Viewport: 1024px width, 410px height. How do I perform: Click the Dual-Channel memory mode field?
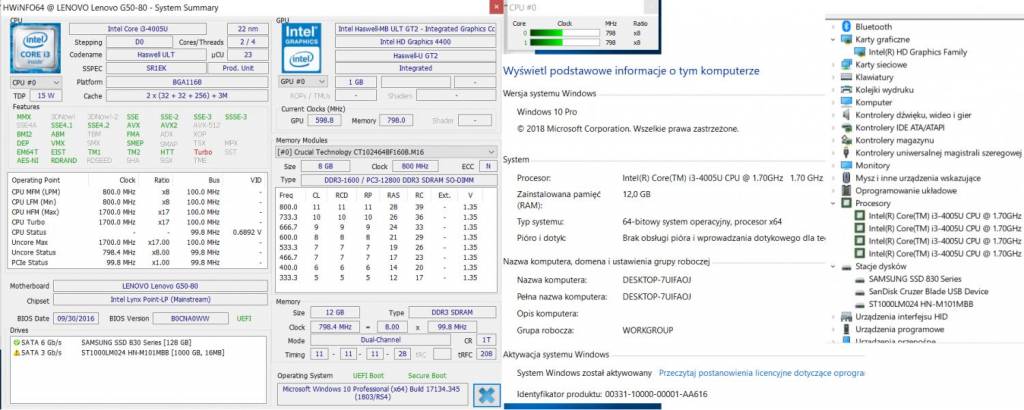pyautogui.click(x=380, y=340)
